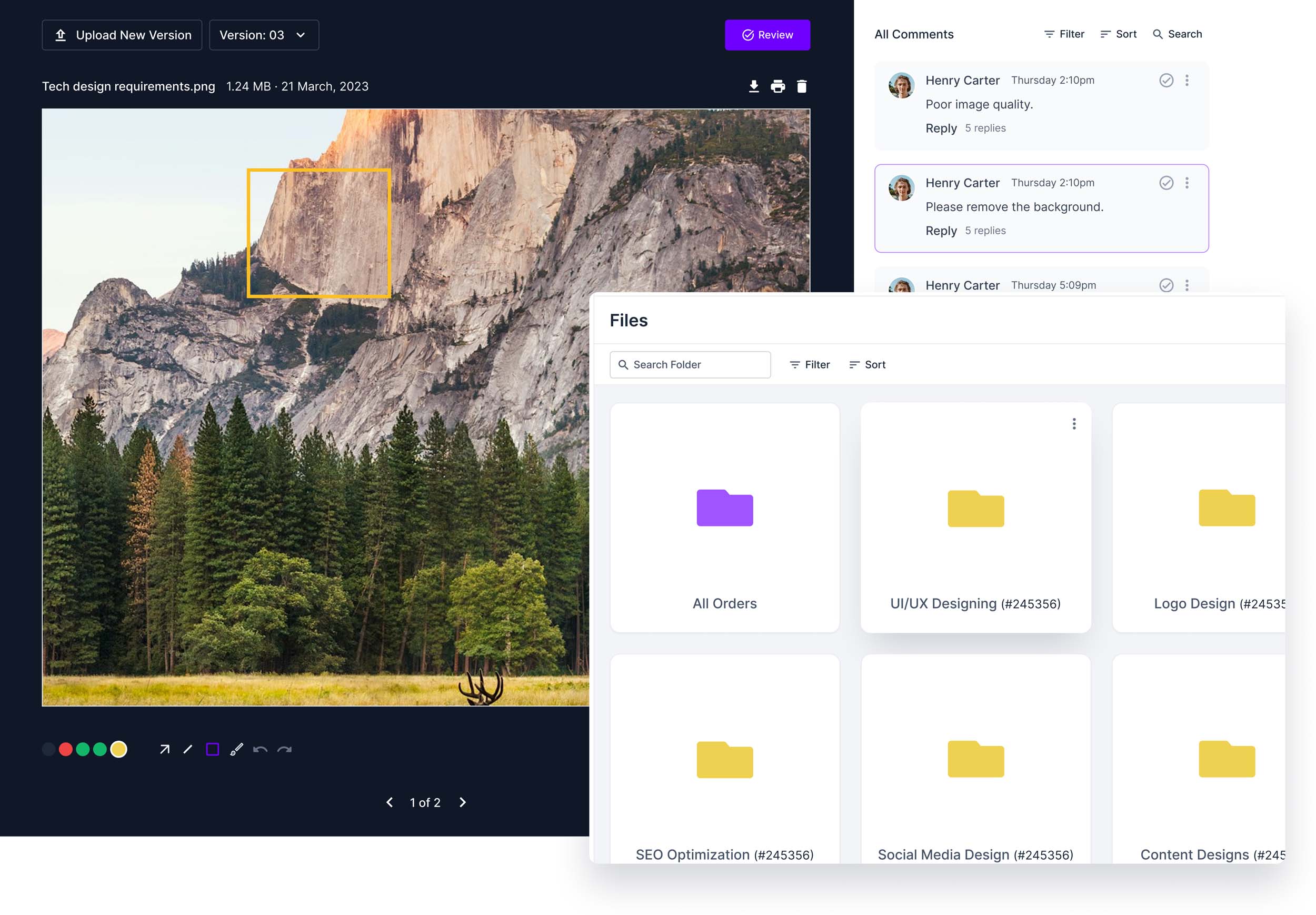Open the Version: 03 dropdown
The image size is (1316, 915).
pyautogui.click(x=264, y=35)
